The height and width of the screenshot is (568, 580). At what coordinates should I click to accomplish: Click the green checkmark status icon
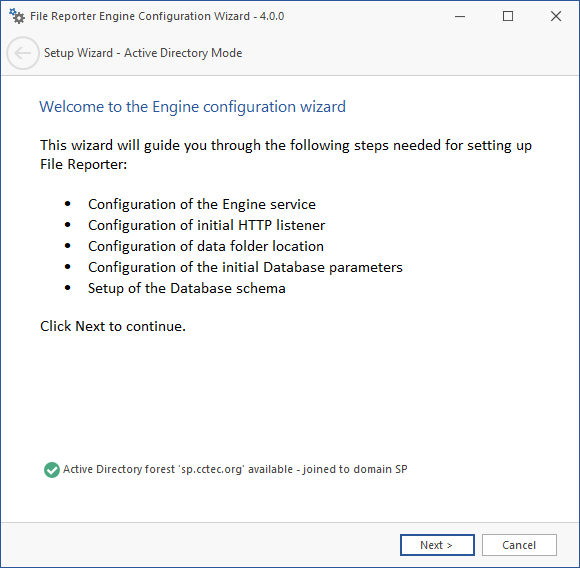(52, 470)
